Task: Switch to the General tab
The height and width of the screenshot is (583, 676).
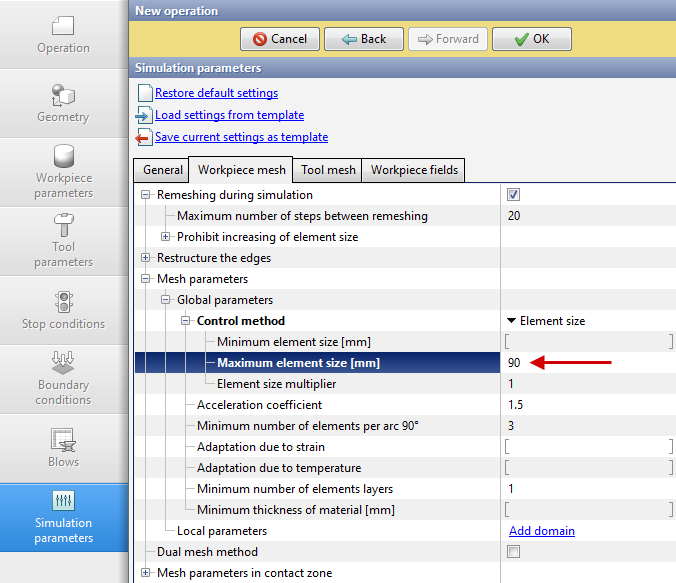Action: [x=162, y=170]
